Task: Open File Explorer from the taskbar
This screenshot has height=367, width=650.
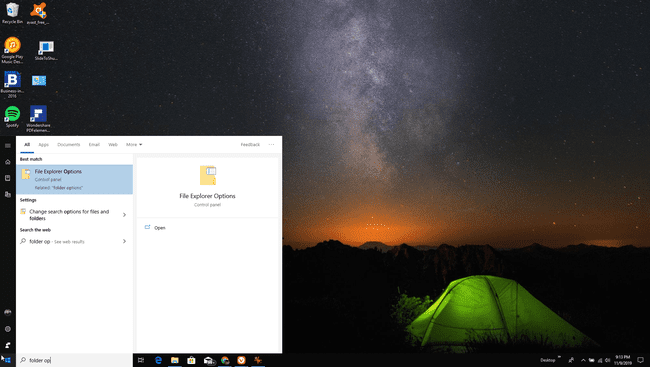Action: coord(175,360)
